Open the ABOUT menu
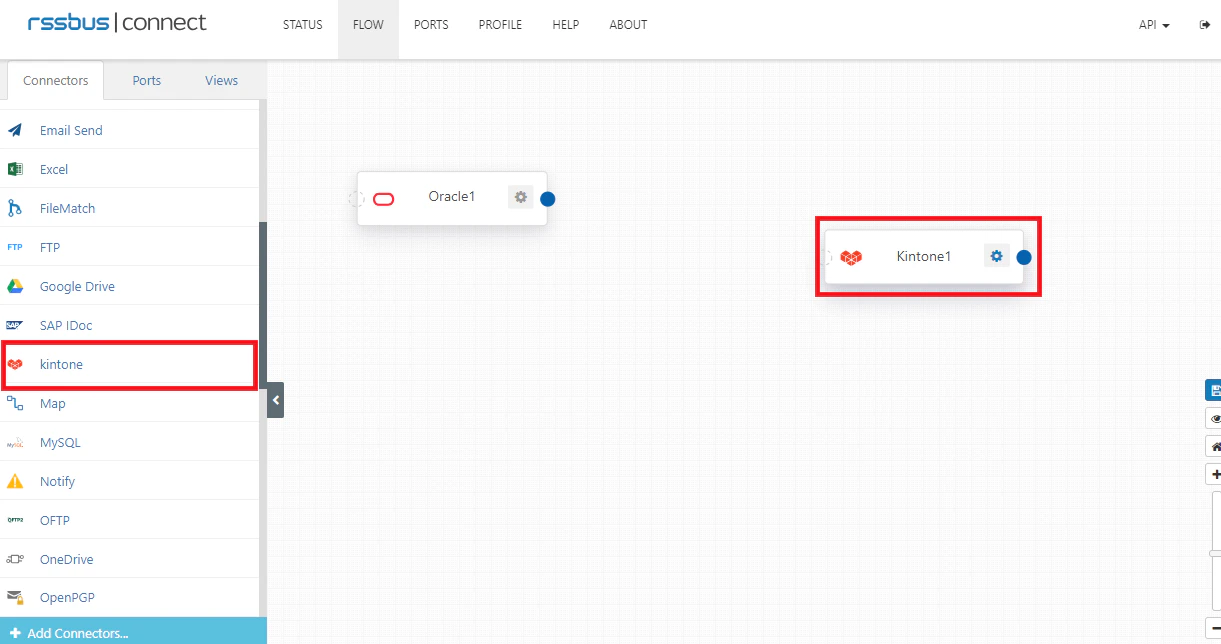Viewport: 1221px width, 644px height. click(628, 25)
